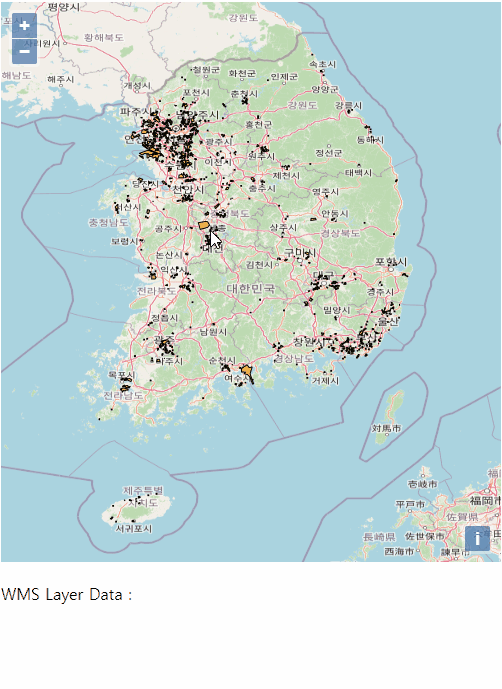The height and width of the screenshot is (689, 502).
Task: Click the 김천시 city label
Action: click(259, 265)
